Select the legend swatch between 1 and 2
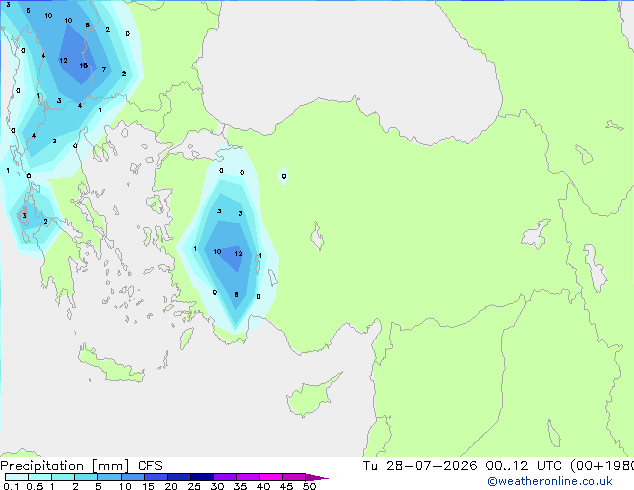 (x=63, y=477)
